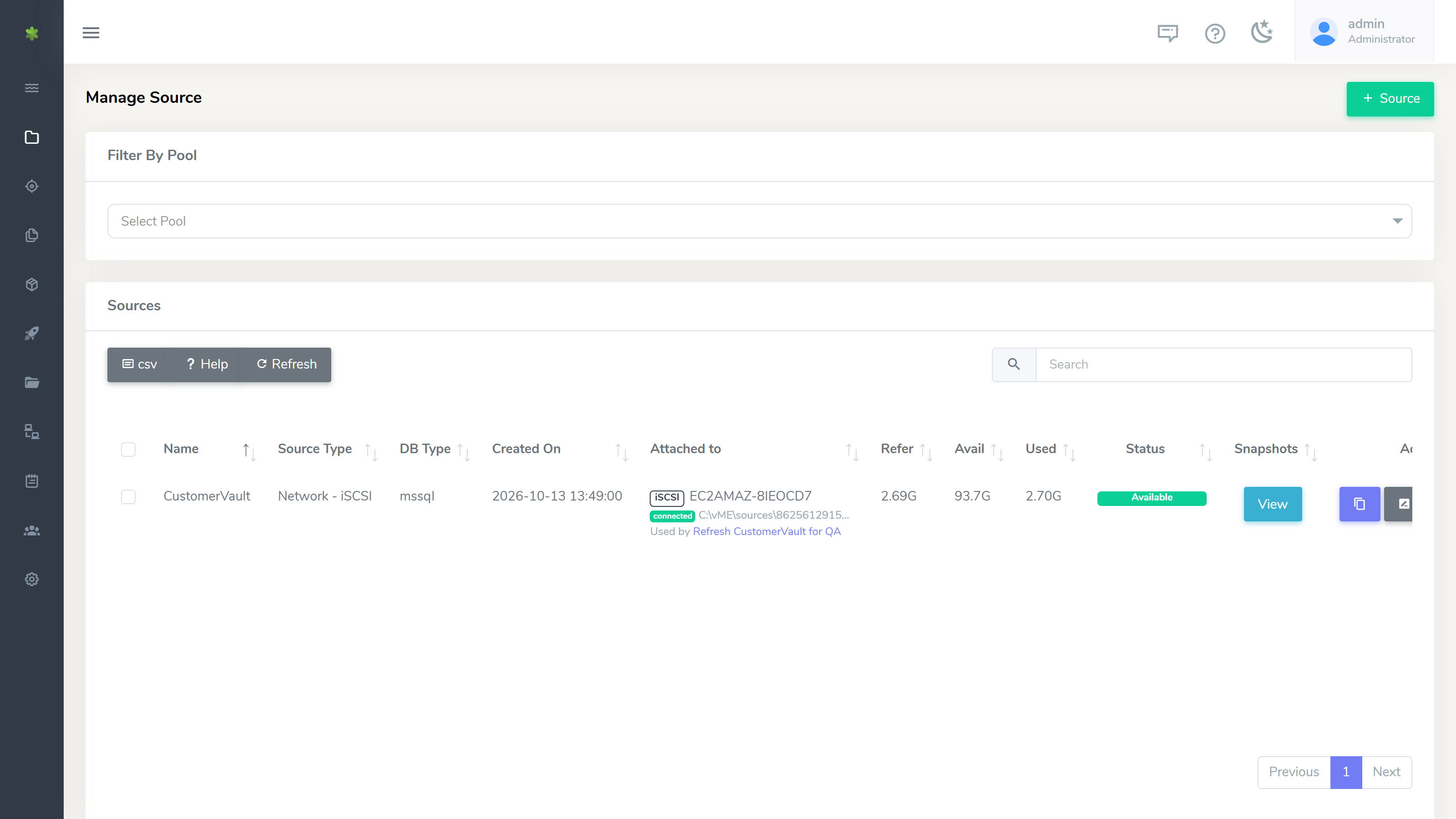
Task: Open the network hosts icon in sidebar
Action: 32,432
